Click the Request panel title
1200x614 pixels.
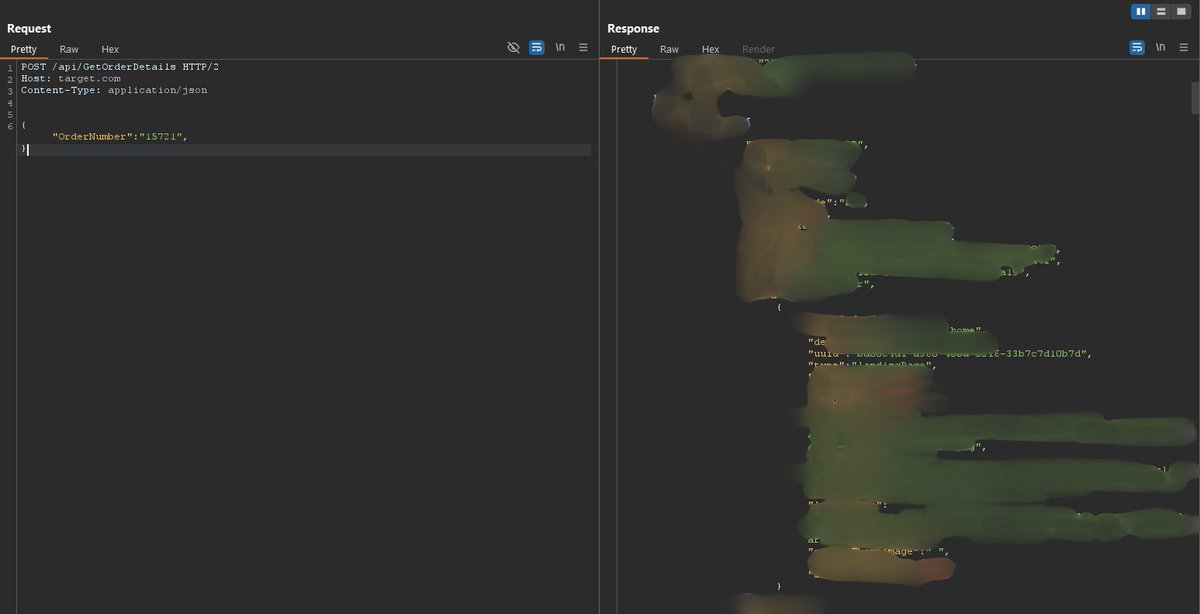point(29,28)
